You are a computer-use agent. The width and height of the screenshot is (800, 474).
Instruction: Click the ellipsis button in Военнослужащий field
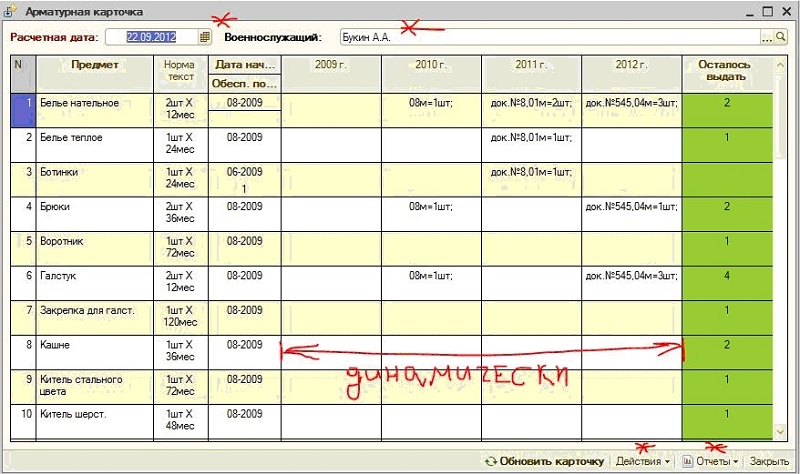[x=767, y=38]
